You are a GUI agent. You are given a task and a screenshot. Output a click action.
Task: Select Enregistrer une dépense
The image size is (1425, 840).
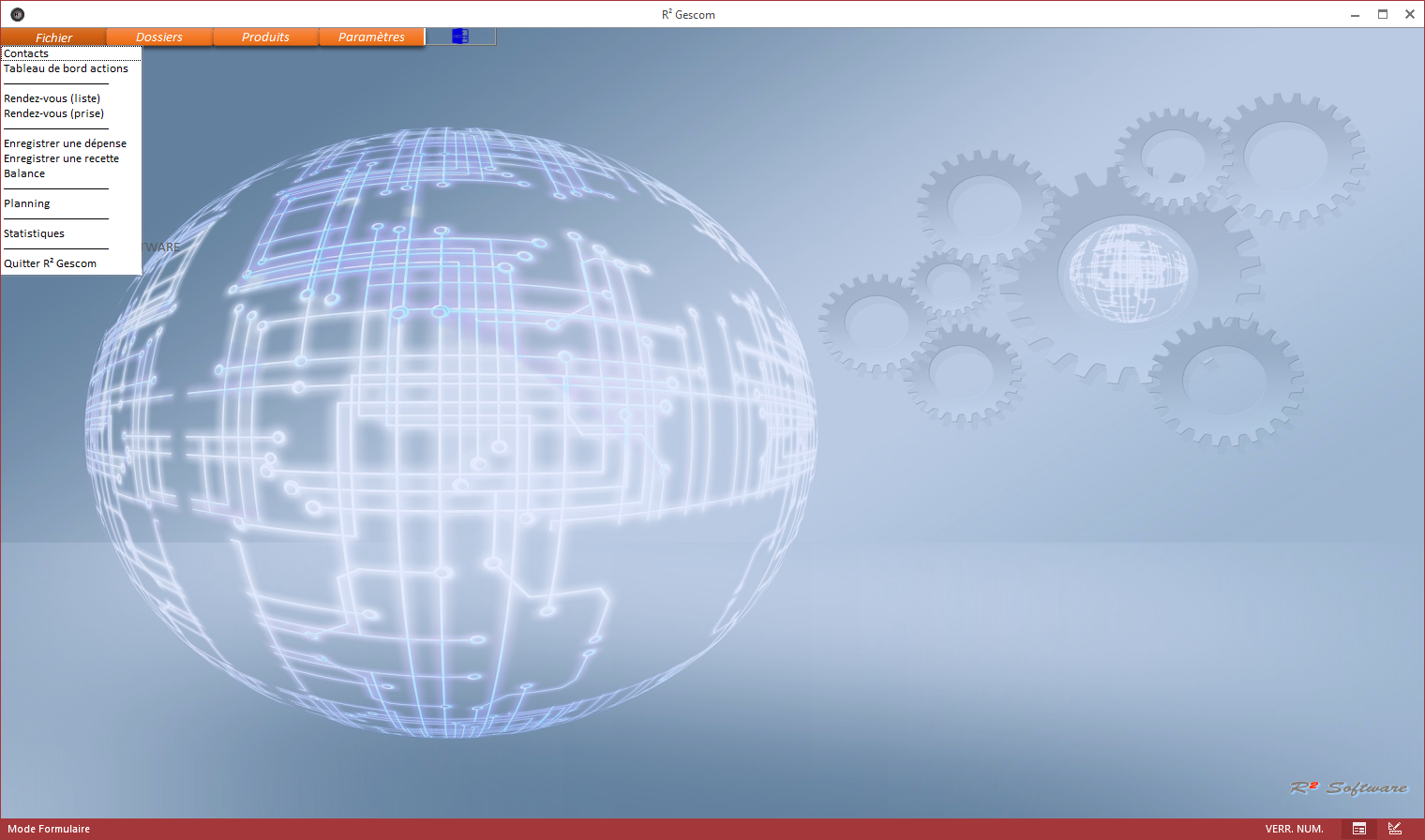click(65, 143)
